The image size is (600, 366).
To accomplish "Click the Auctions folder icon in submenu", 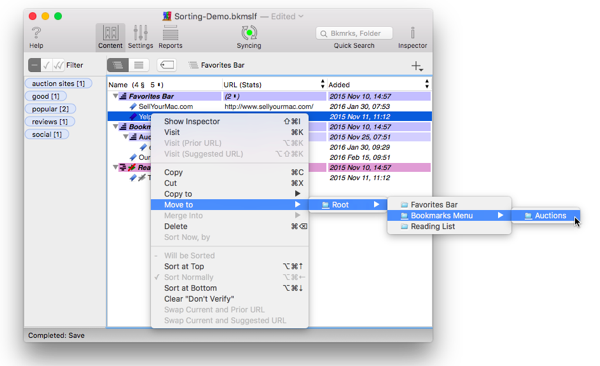I will (x=528, y=216).
